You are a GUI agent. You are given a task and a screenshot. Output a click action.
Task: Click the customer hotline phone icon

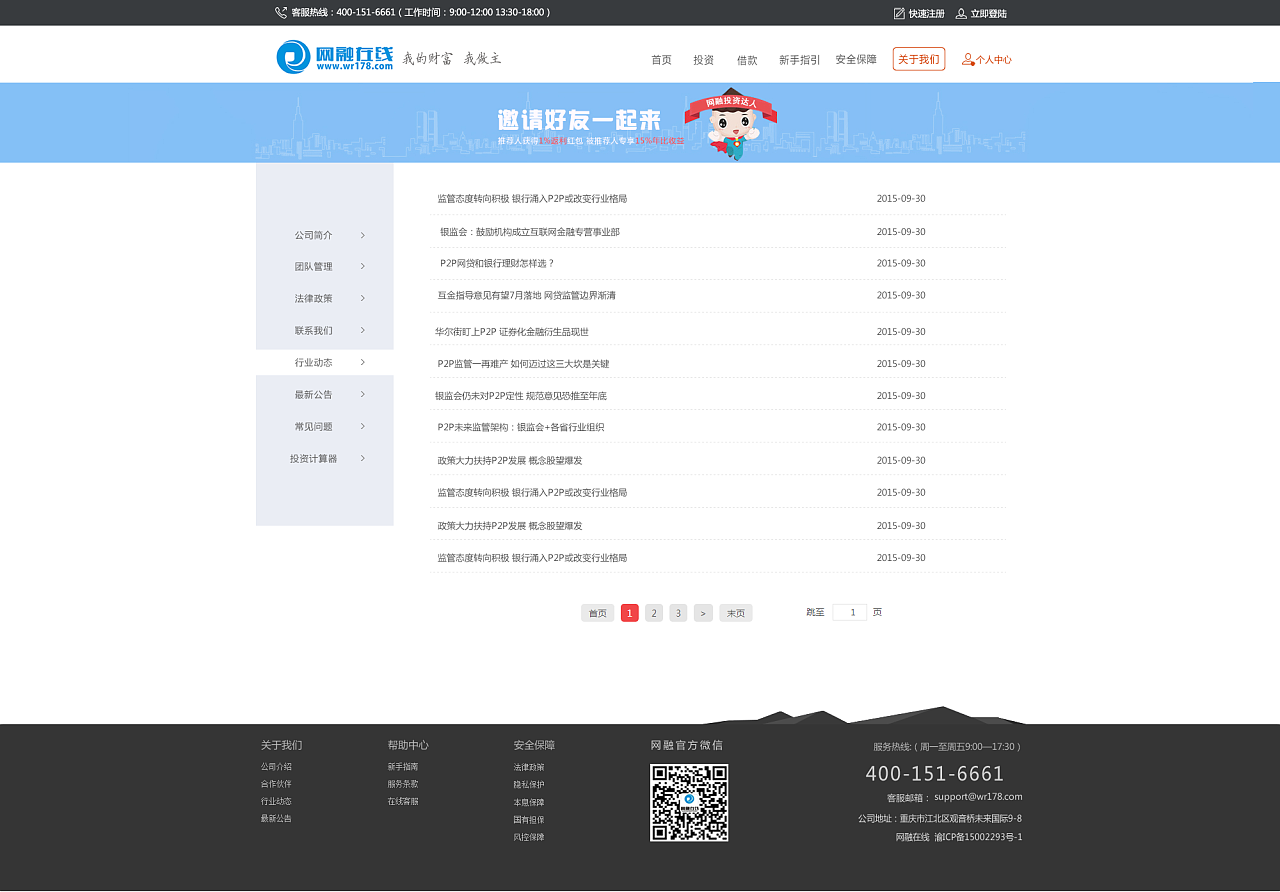coord(278,12)
